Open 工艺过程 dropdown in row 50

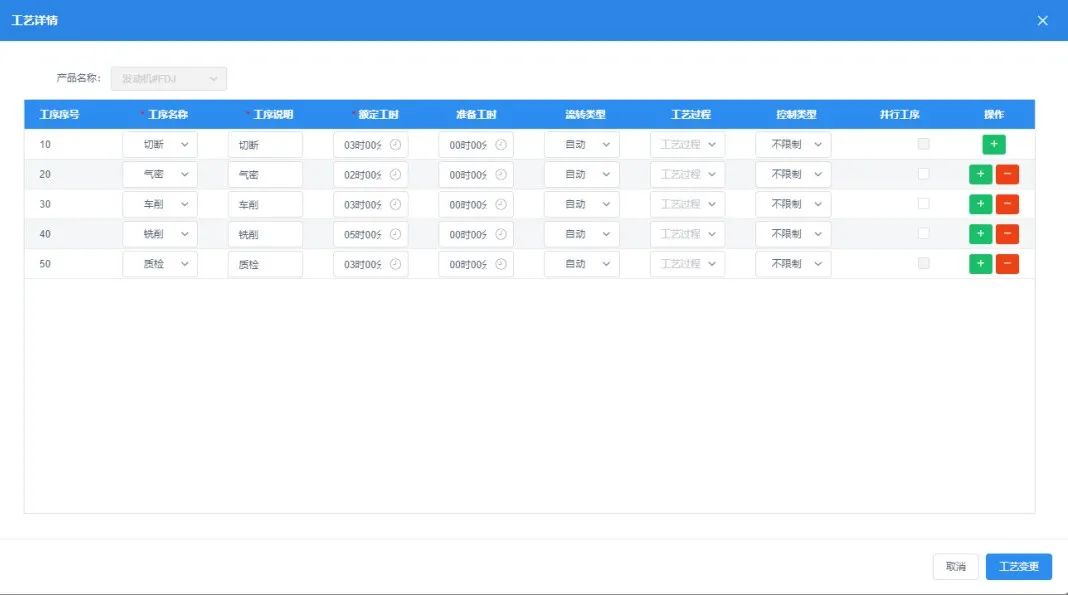click(x=687, y=264)
